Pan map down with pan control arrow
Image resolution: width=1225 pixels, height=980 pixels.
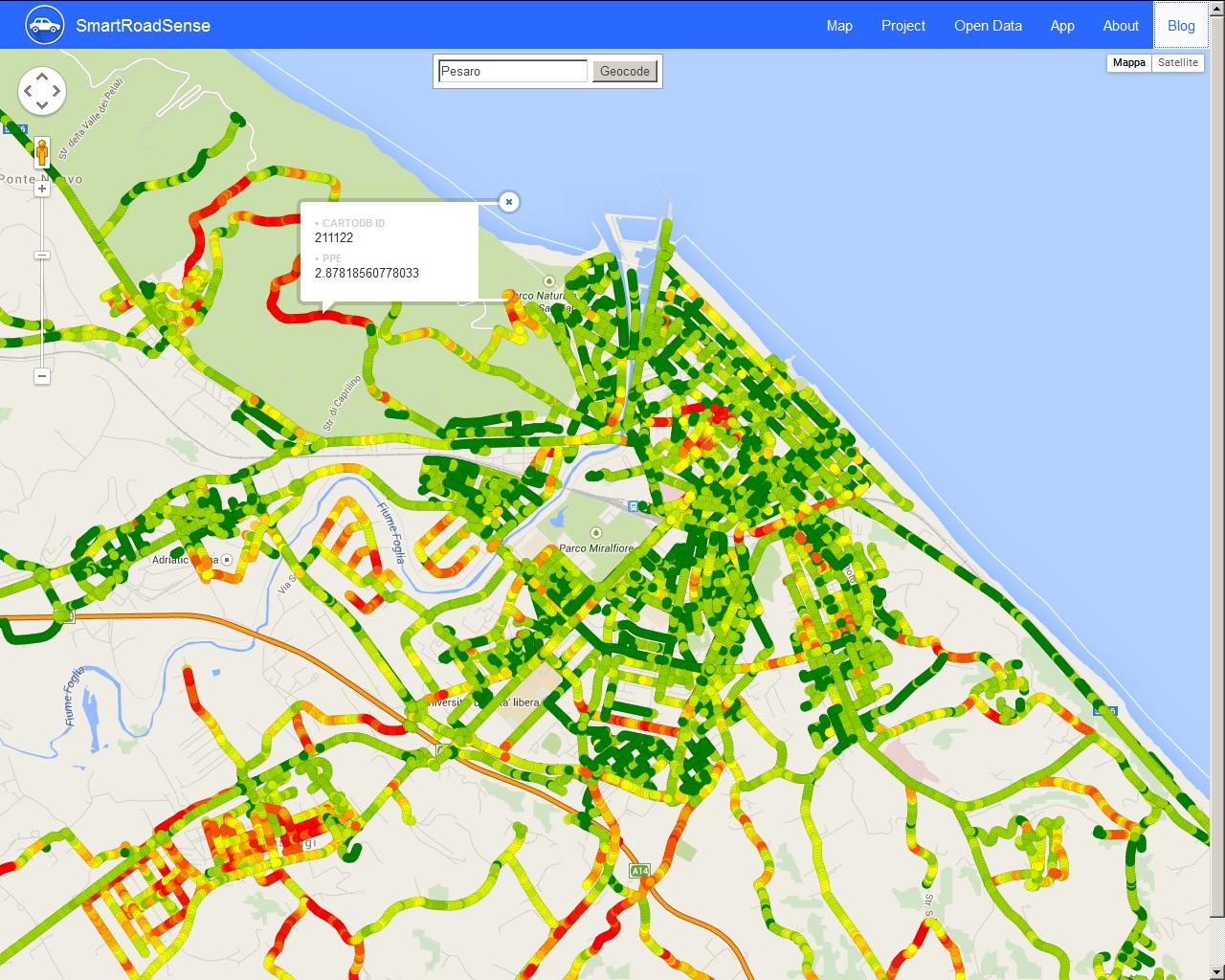pos(42,105)
